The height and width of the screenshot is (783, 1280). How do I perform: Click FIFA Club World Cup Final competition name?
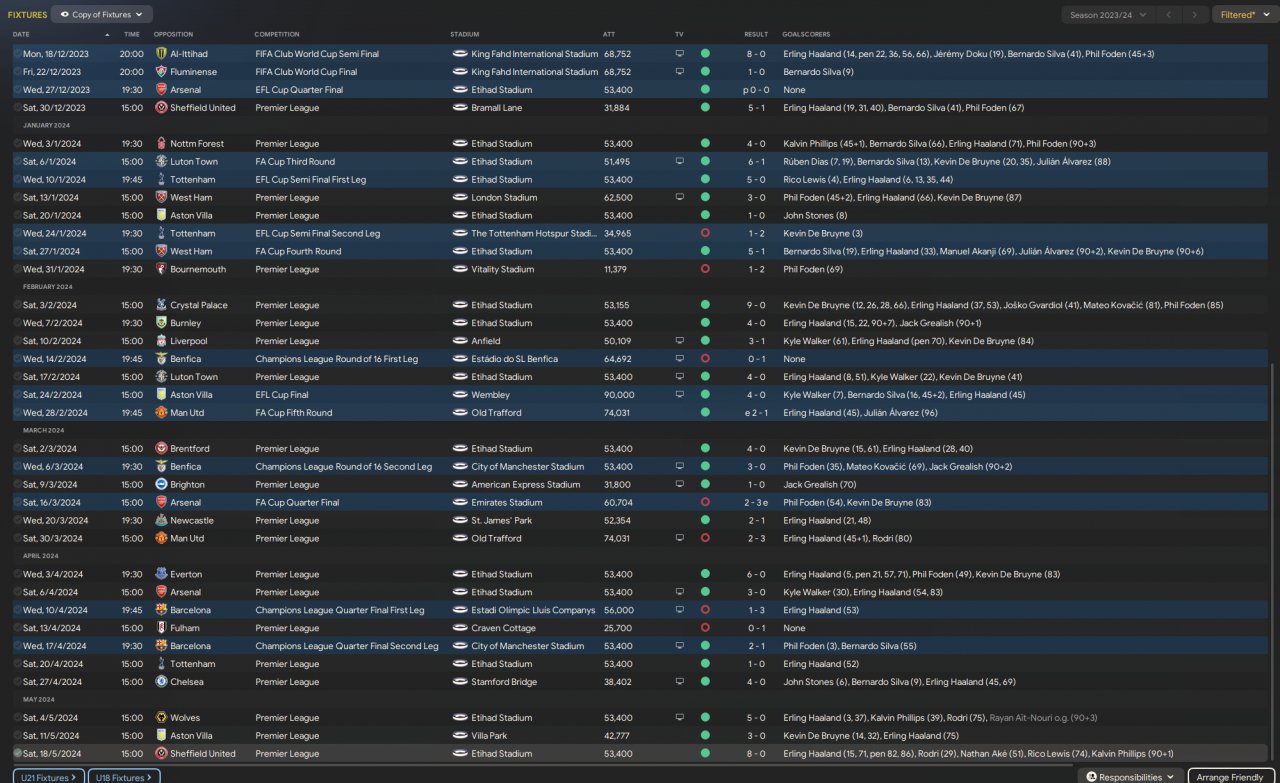pyautogui.click(x=306, y=72)
